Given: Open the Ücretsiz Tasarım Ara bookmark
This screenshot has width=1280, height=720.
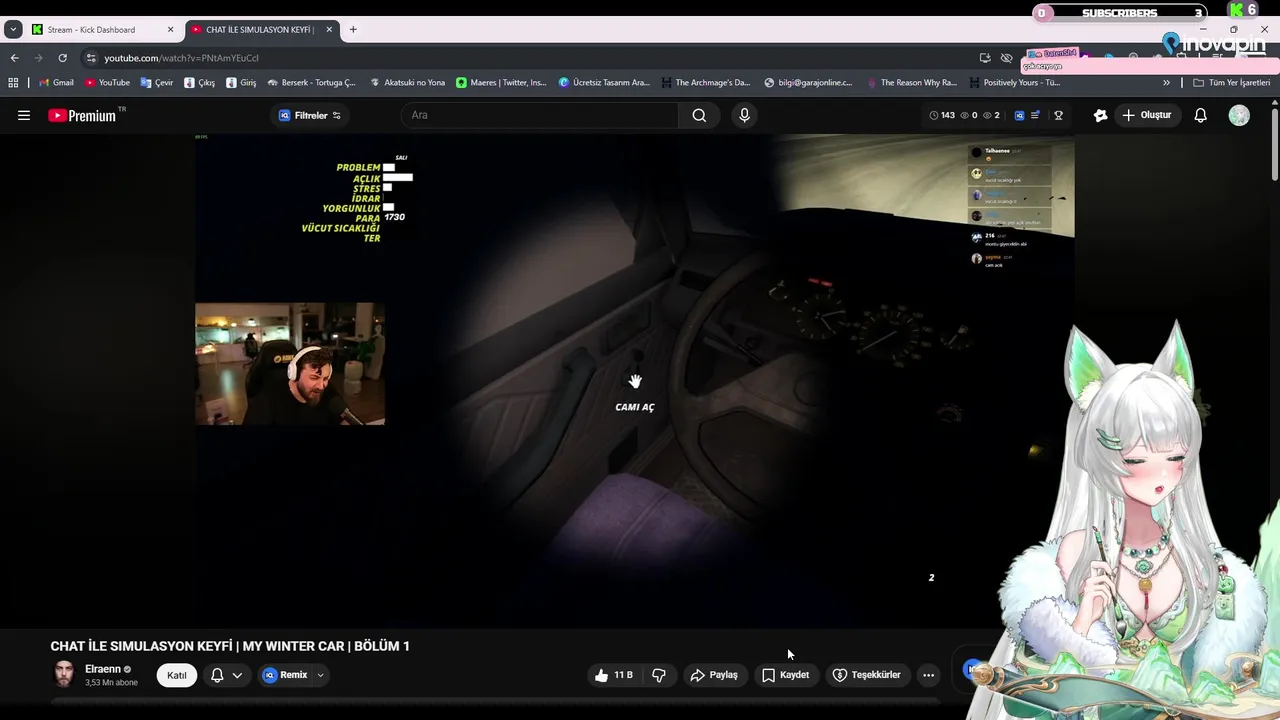Looking at the screenshot, I should (x=604, y=83).
